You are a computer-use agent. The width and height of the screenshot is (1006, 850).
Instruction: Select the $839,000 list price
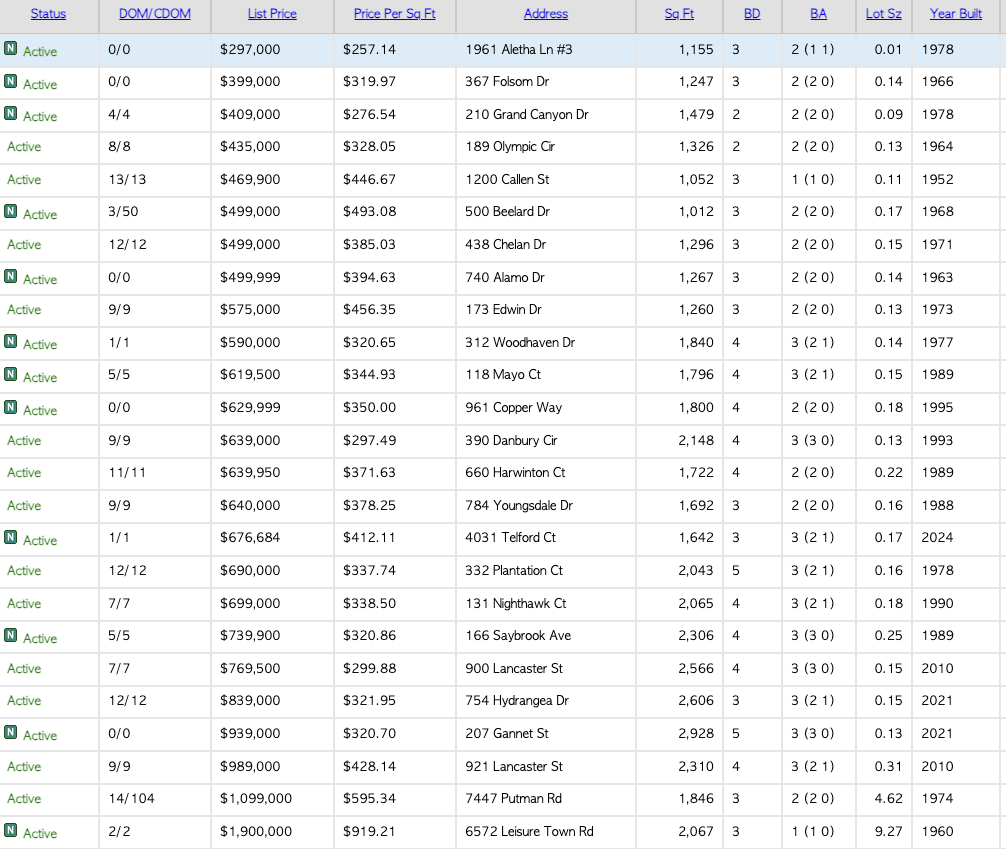tap(250, 701)
